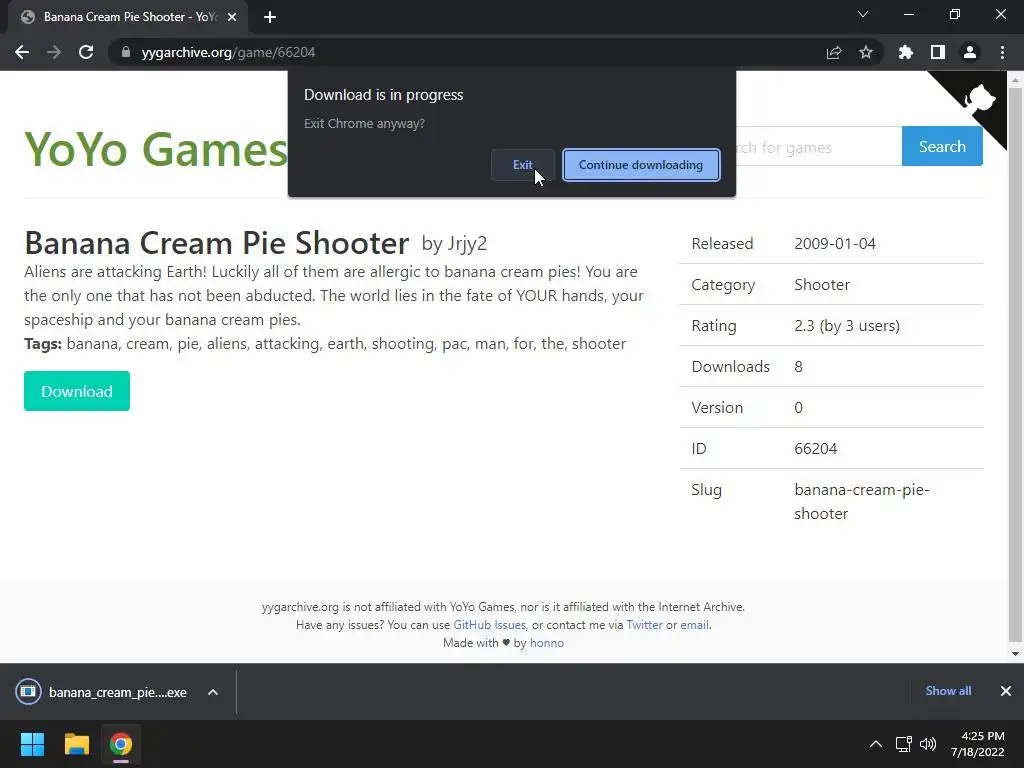Click the 'Exit Chrome anyway?' message
1024x768 pixels.
click(x=364, y=123)
